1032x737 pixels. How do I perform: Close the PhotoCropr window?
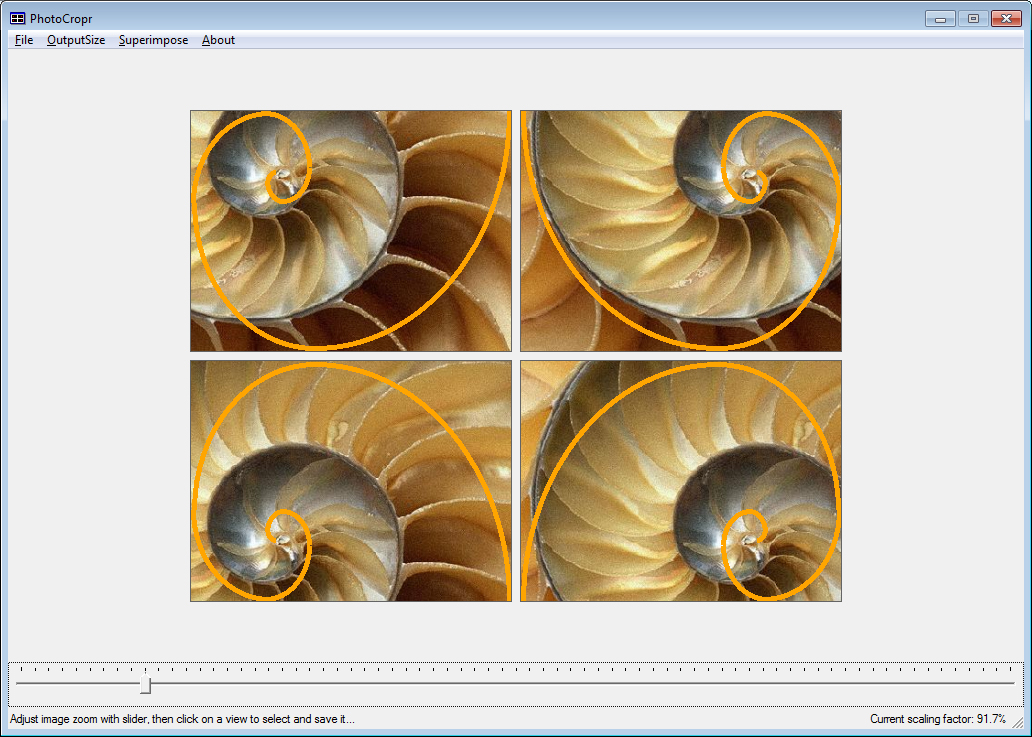coord(1006,18)
